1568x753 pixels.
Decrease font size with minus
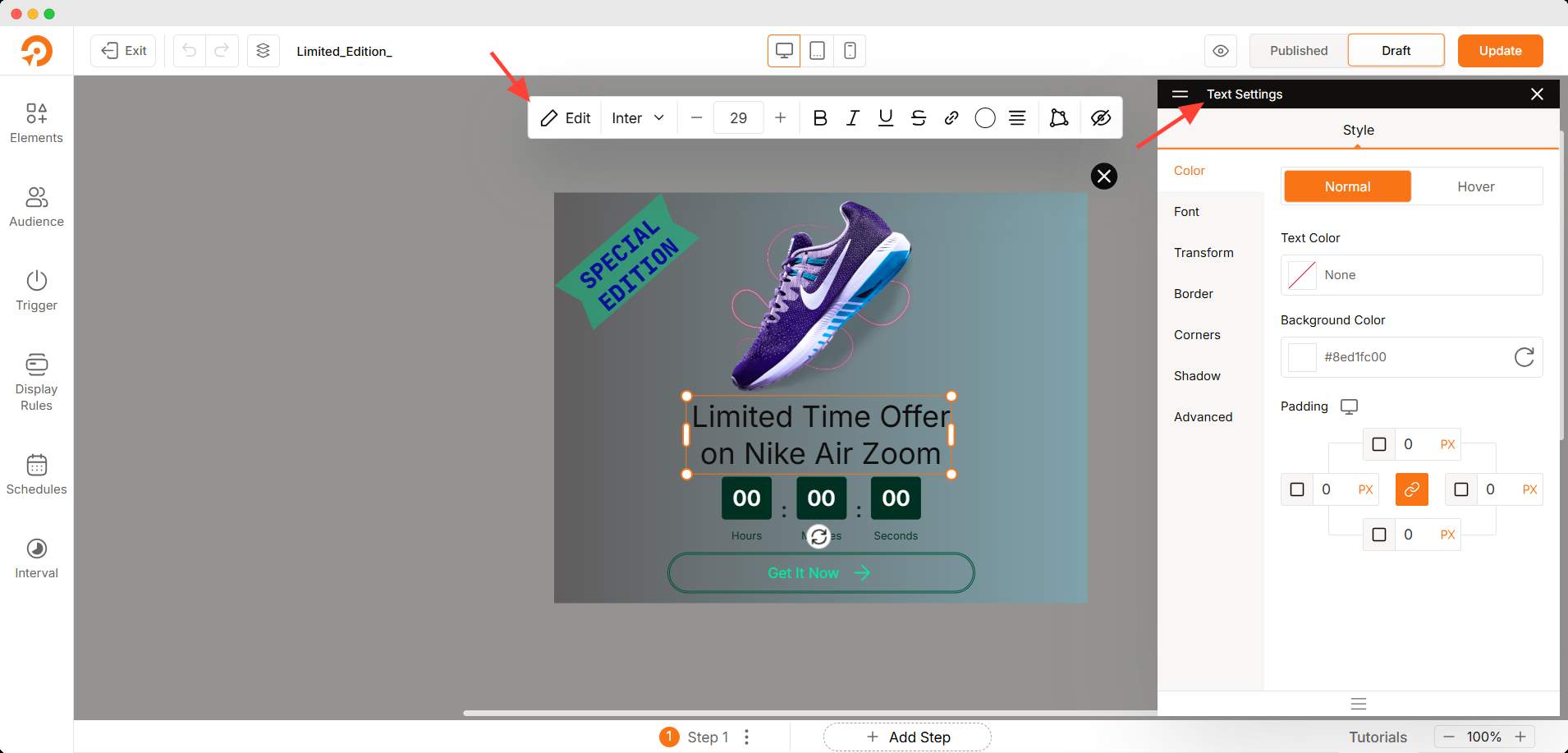(696, 118)
